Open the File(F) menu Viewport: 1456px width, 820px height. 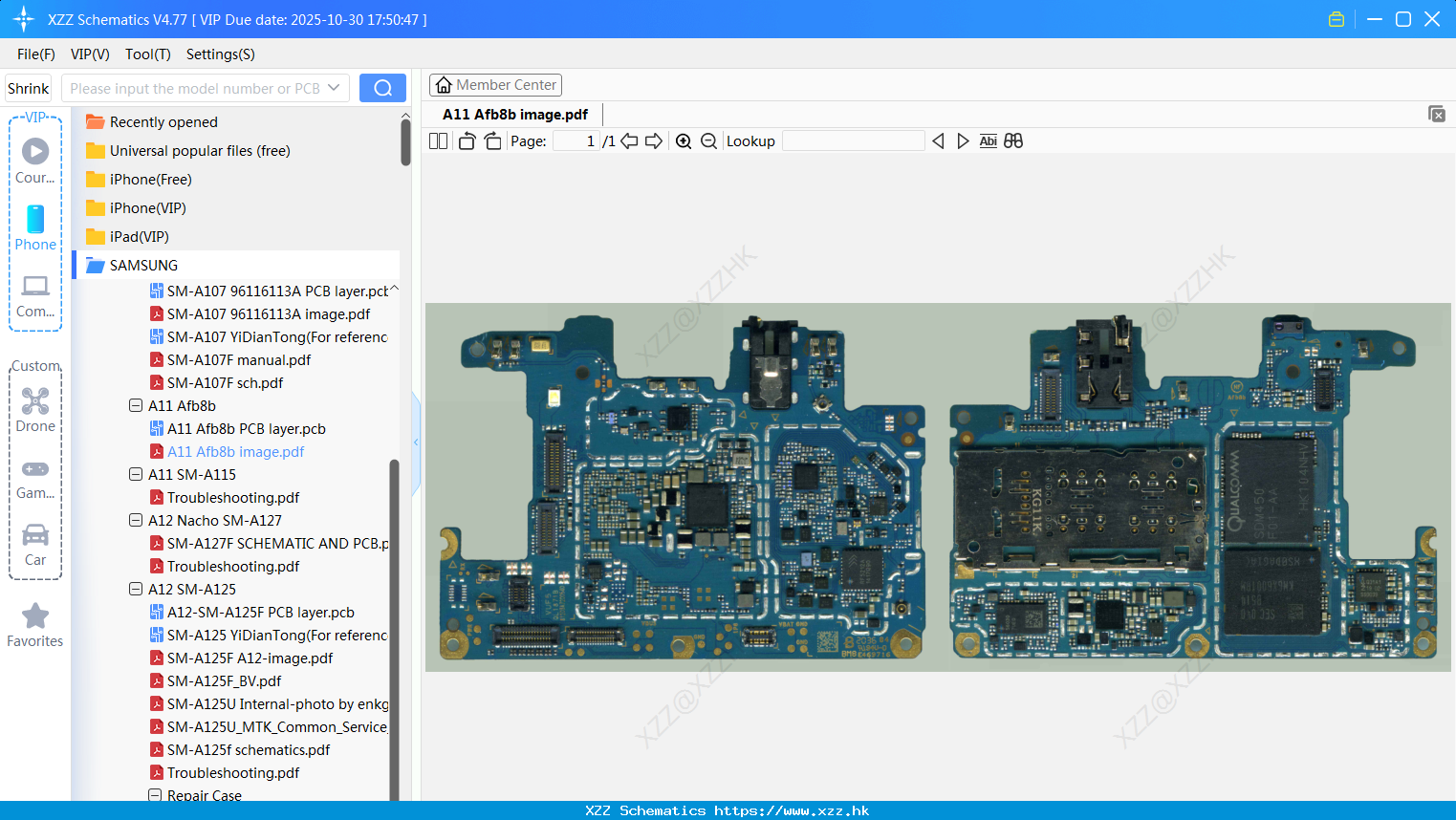36,54
